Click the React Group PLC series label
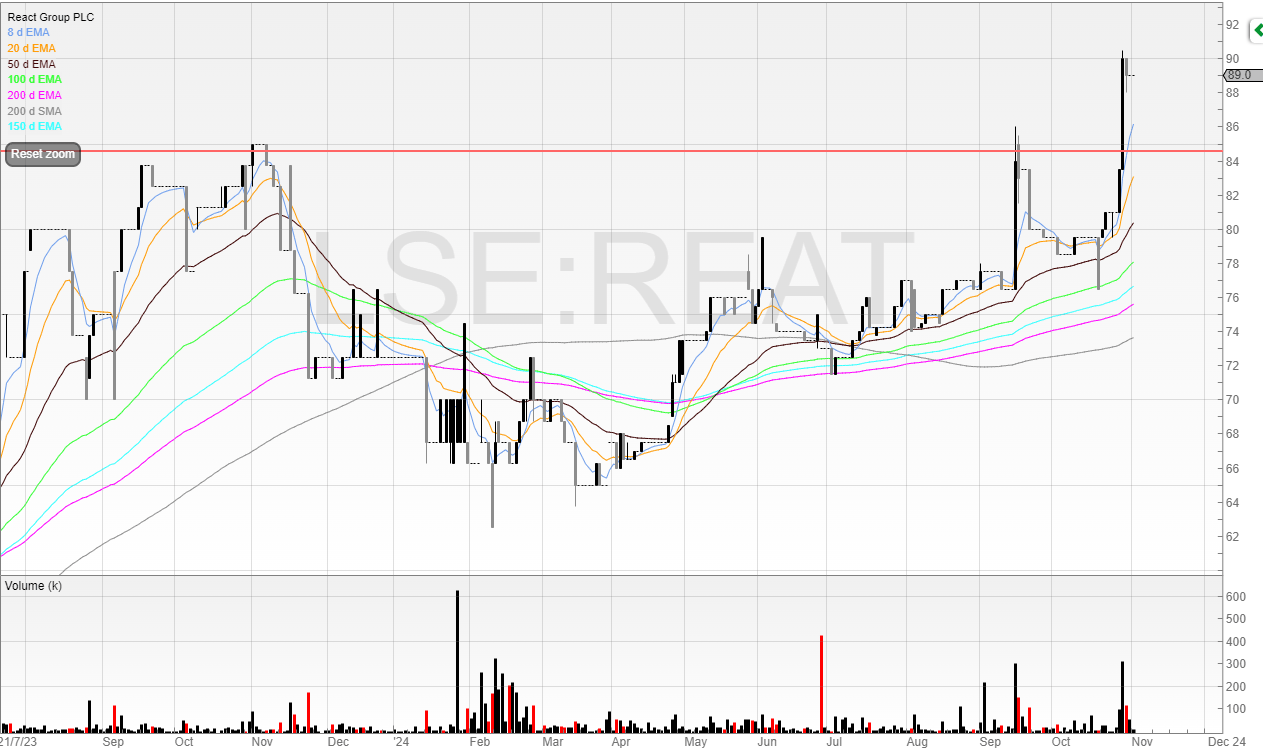Viewport: 1263px width, 750px height. click(x=50, y=17)
